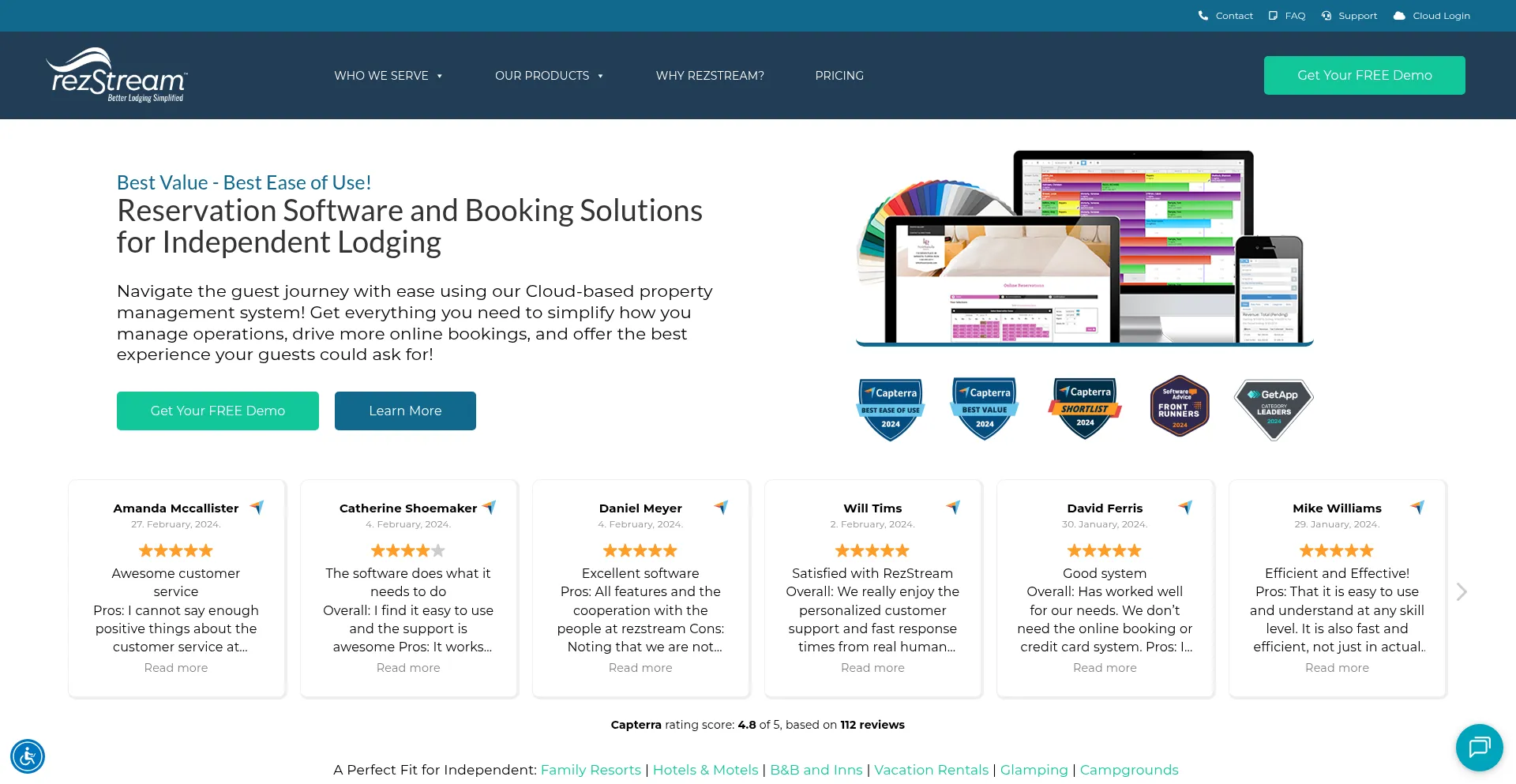Click star rating on Mike Williams review

tap(1337, 550)
